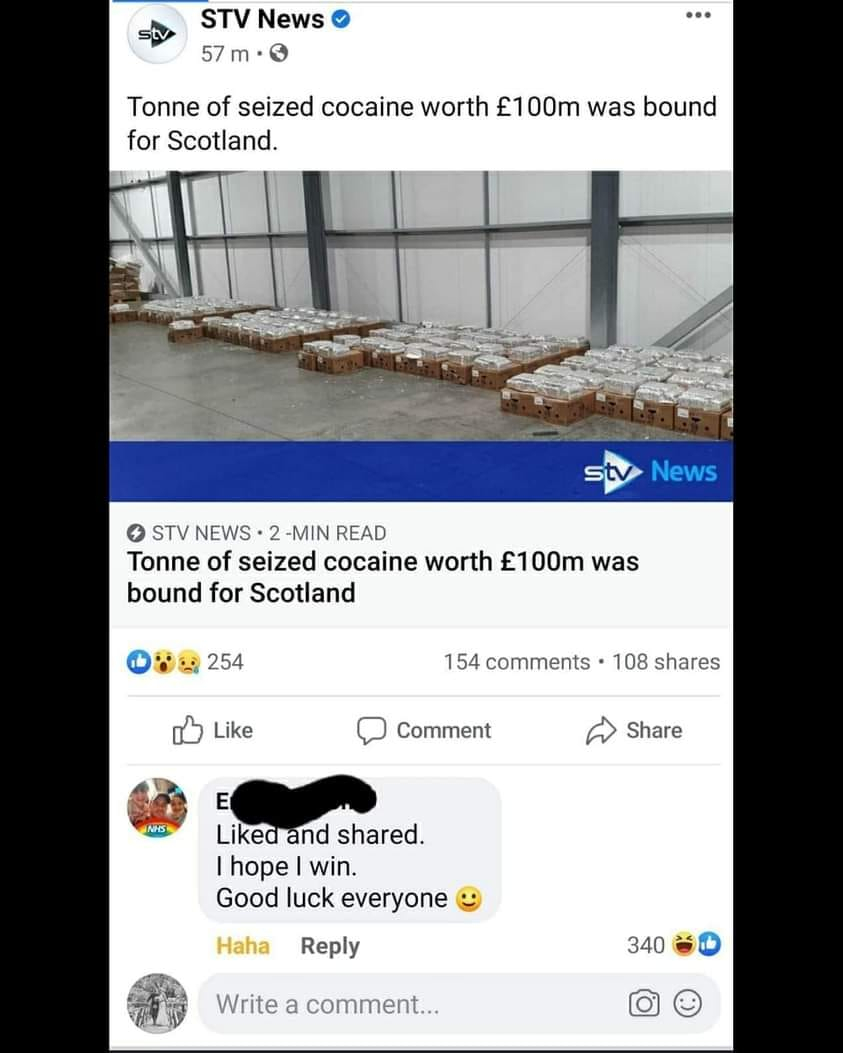
Task: Toggle the Haha reaction on the comment
Action: click(x=242, y=946)
